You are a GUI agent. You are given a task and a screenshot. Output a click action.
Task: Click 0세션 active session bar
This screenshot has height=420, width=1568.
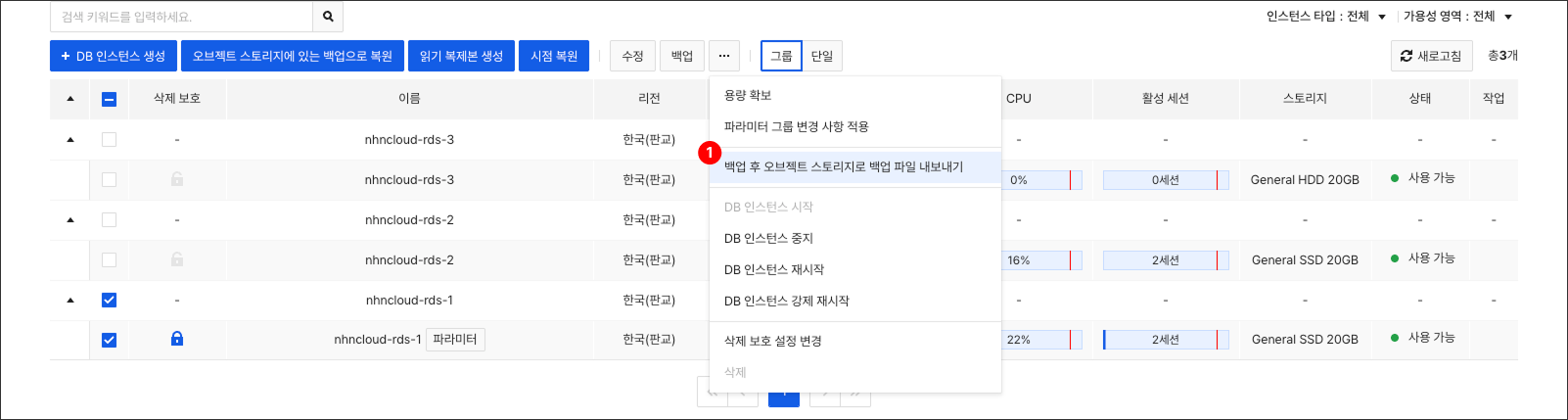(x=1166, y=180)
